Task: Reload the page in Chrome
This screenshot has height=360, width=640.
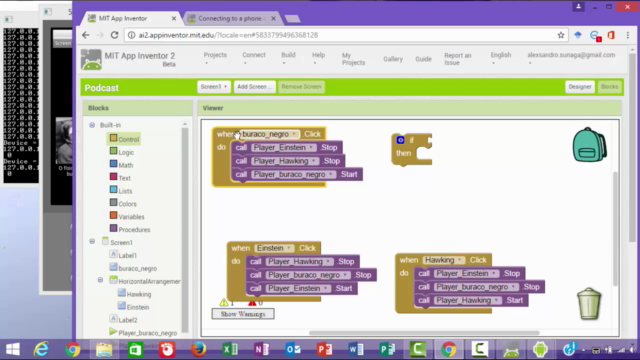Action: click(115, 35)
